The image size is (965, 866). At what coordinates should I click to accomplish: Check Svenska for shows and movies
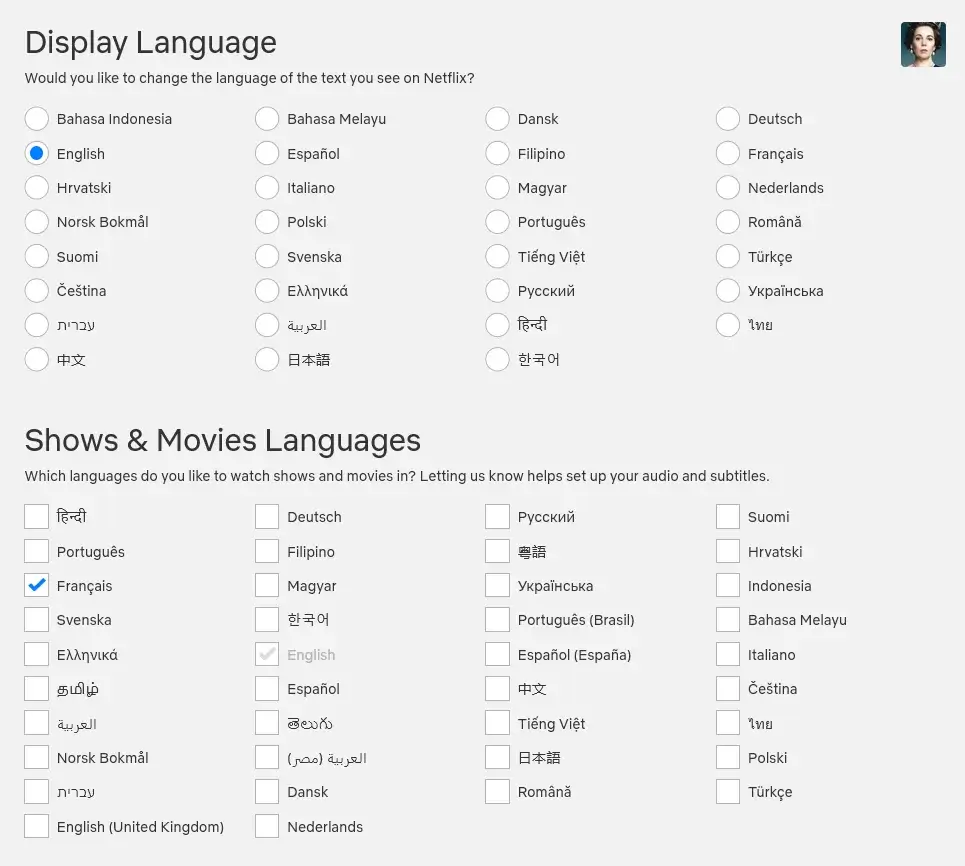(36, 619)
